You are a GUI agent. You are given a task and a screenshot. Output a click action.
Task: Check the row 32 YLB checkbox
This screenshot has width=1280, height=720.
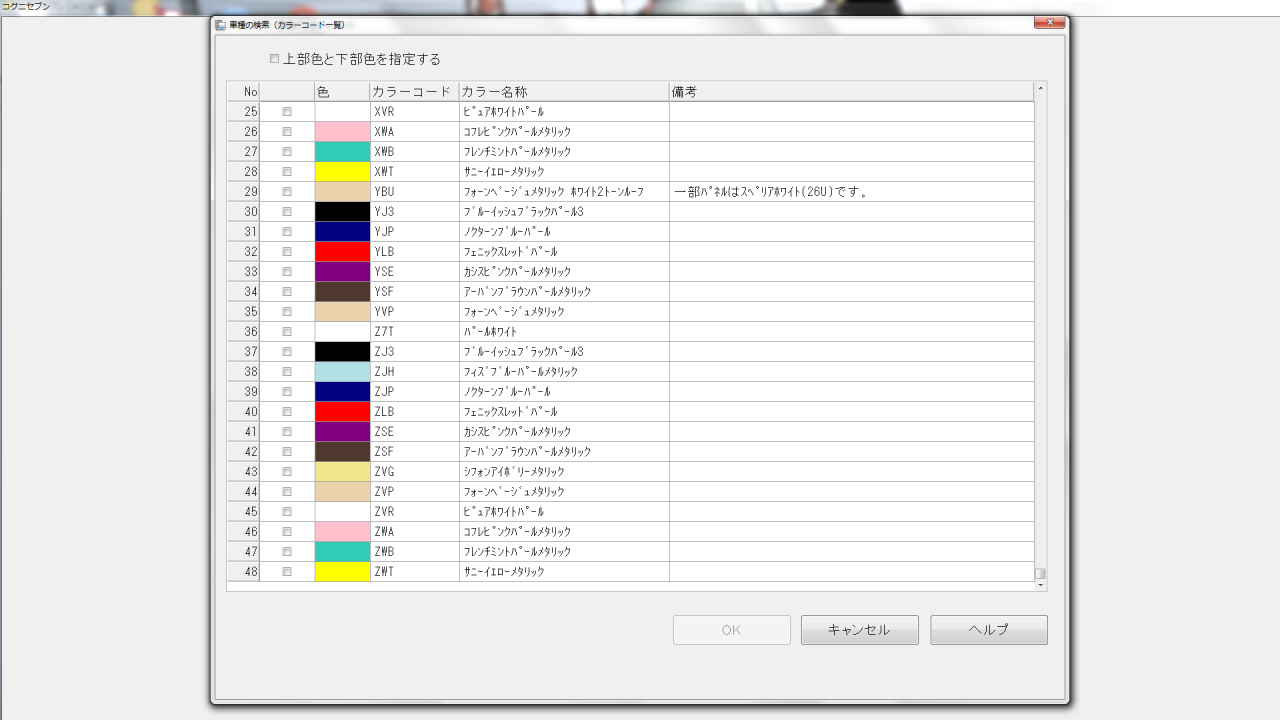tap(287, 251)
